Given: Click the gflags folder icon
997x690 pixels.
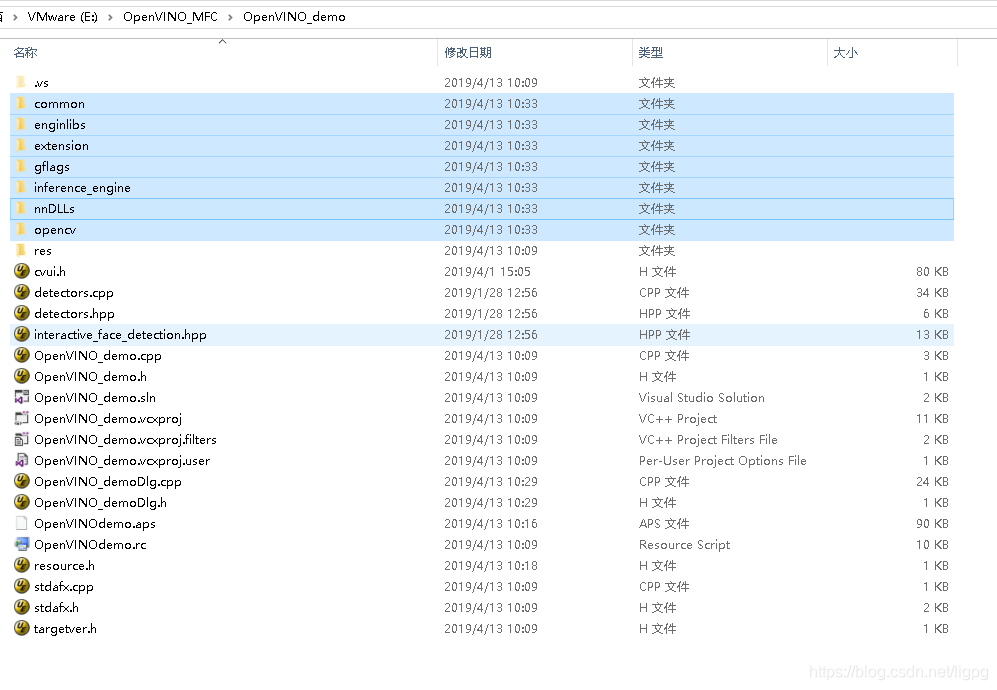Looking at the screenshot, I should pyautogui.click(x=21, y=166).
